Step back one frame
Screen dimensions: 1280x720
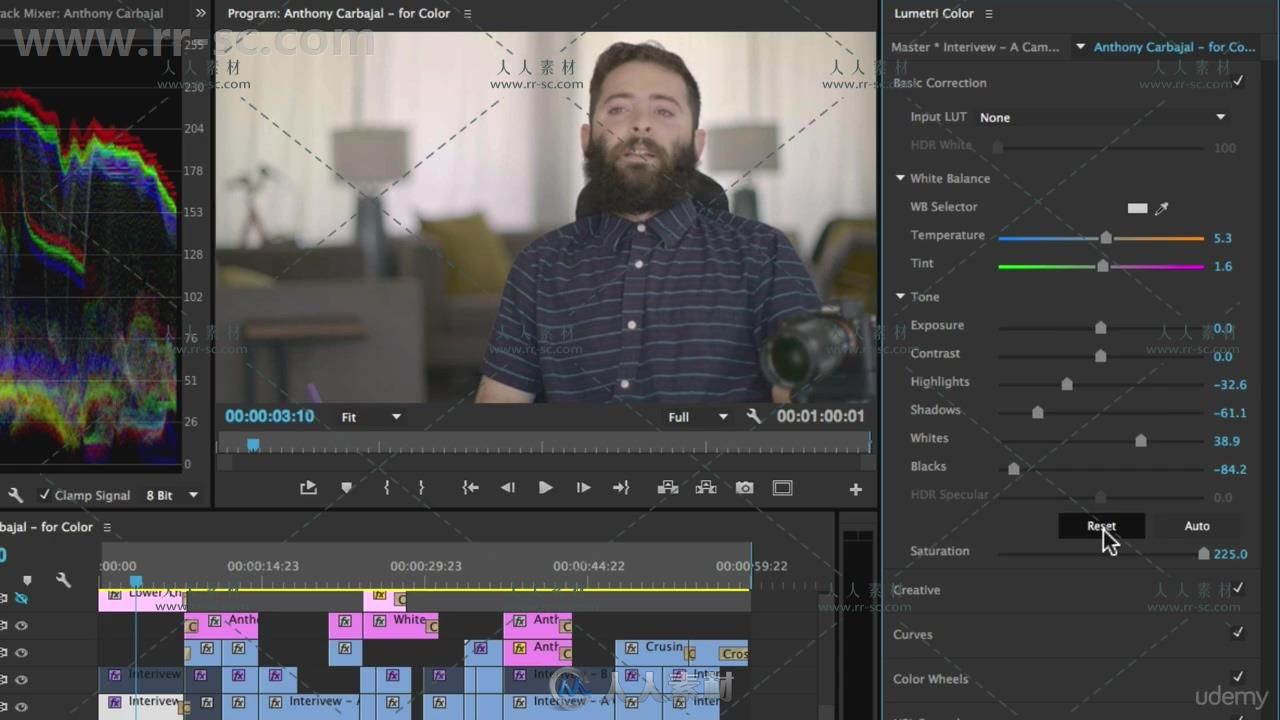tap(508, 488)
